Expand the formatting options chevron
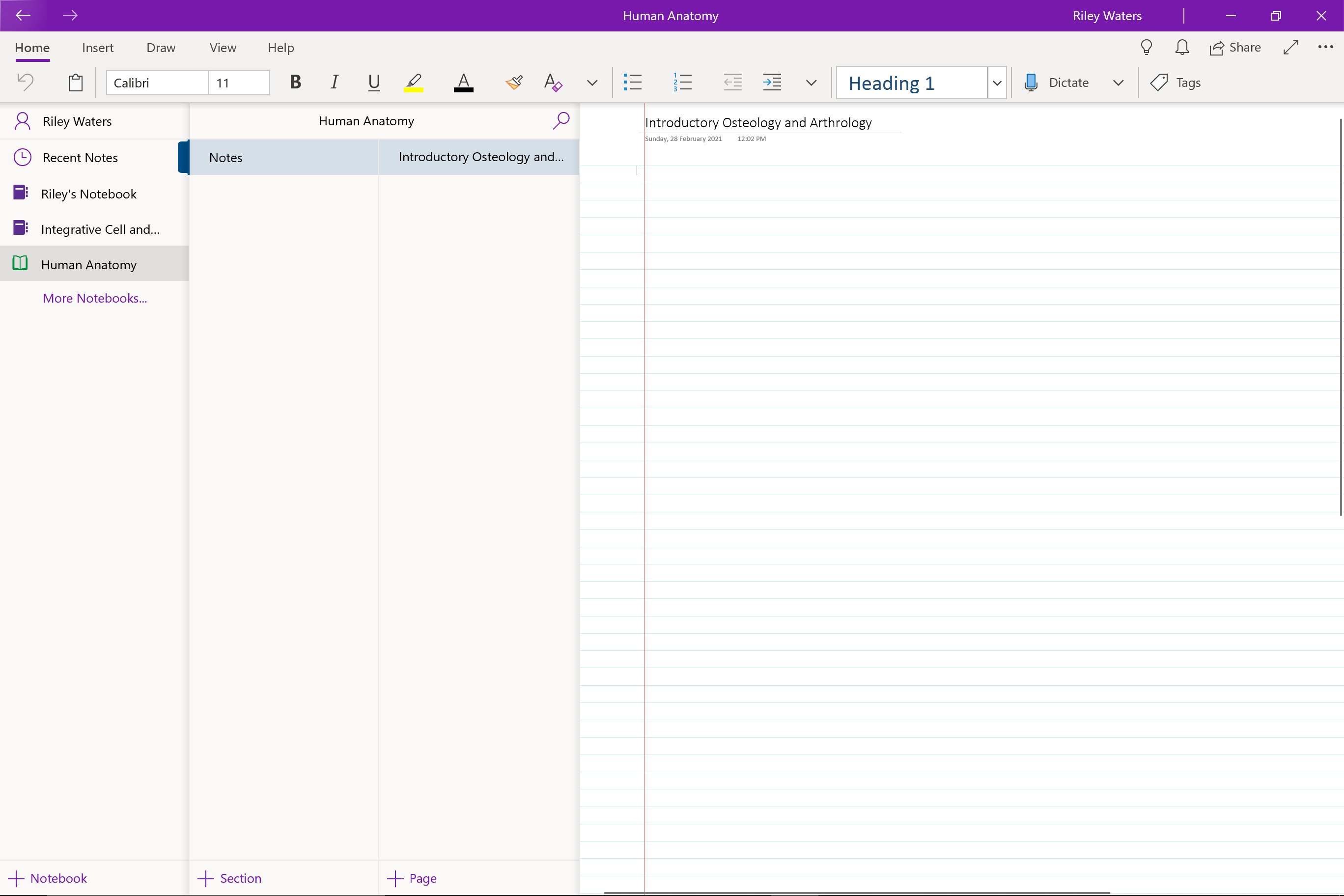The width and height of the screenshot is (1344, 896). 591,83
